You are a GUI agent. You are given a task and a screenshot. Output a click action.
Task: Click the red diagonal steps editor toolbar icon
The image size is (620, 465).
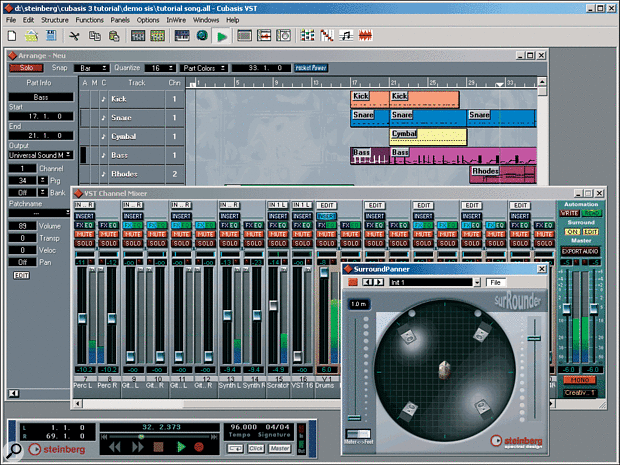point(327,36)
